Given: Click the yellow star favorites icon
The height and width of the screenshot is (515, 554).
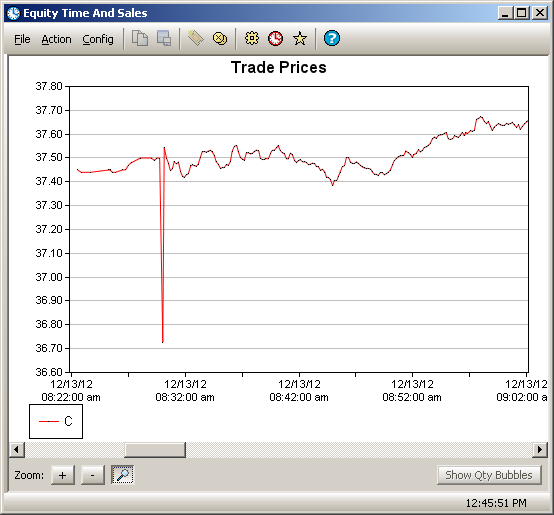Looking at the screenshot, I should [300, 38].
